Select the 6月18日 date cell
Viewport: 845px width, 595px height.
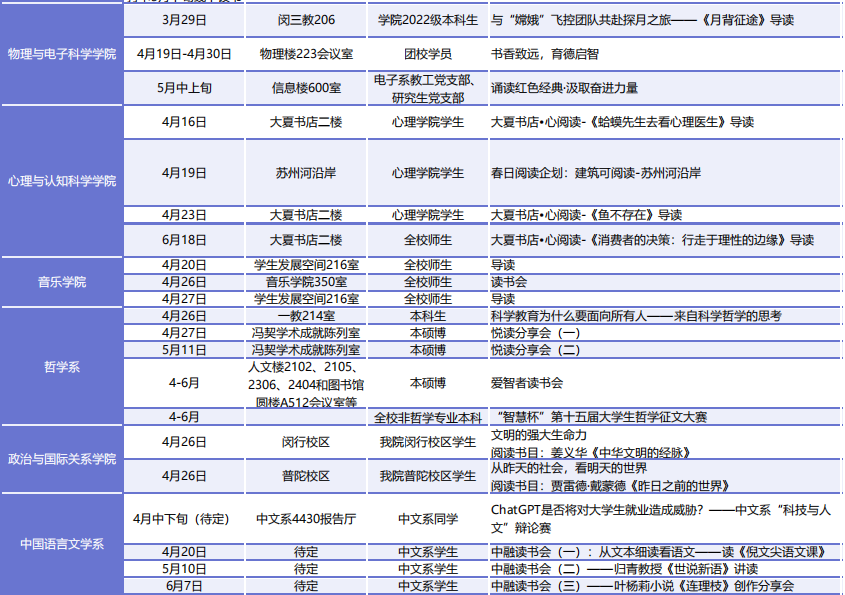[184, 240]
